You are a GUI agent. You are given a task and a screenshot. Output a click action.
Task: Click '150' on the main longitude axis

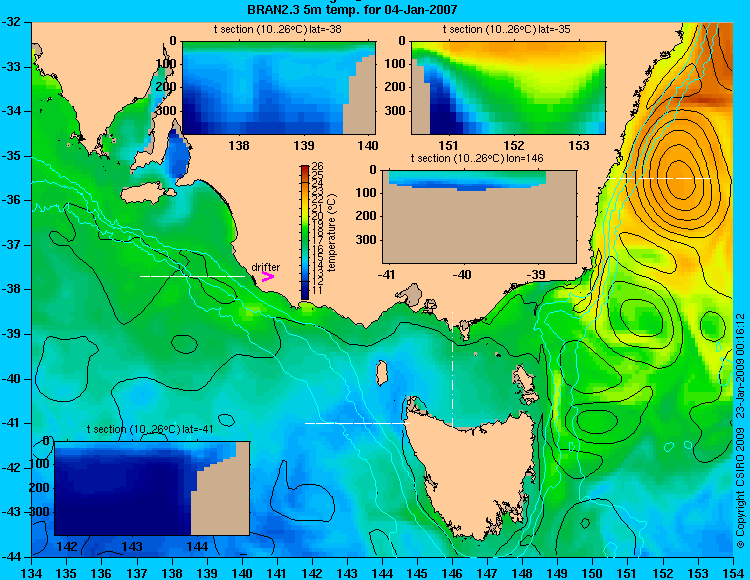[x=593, y=573]
